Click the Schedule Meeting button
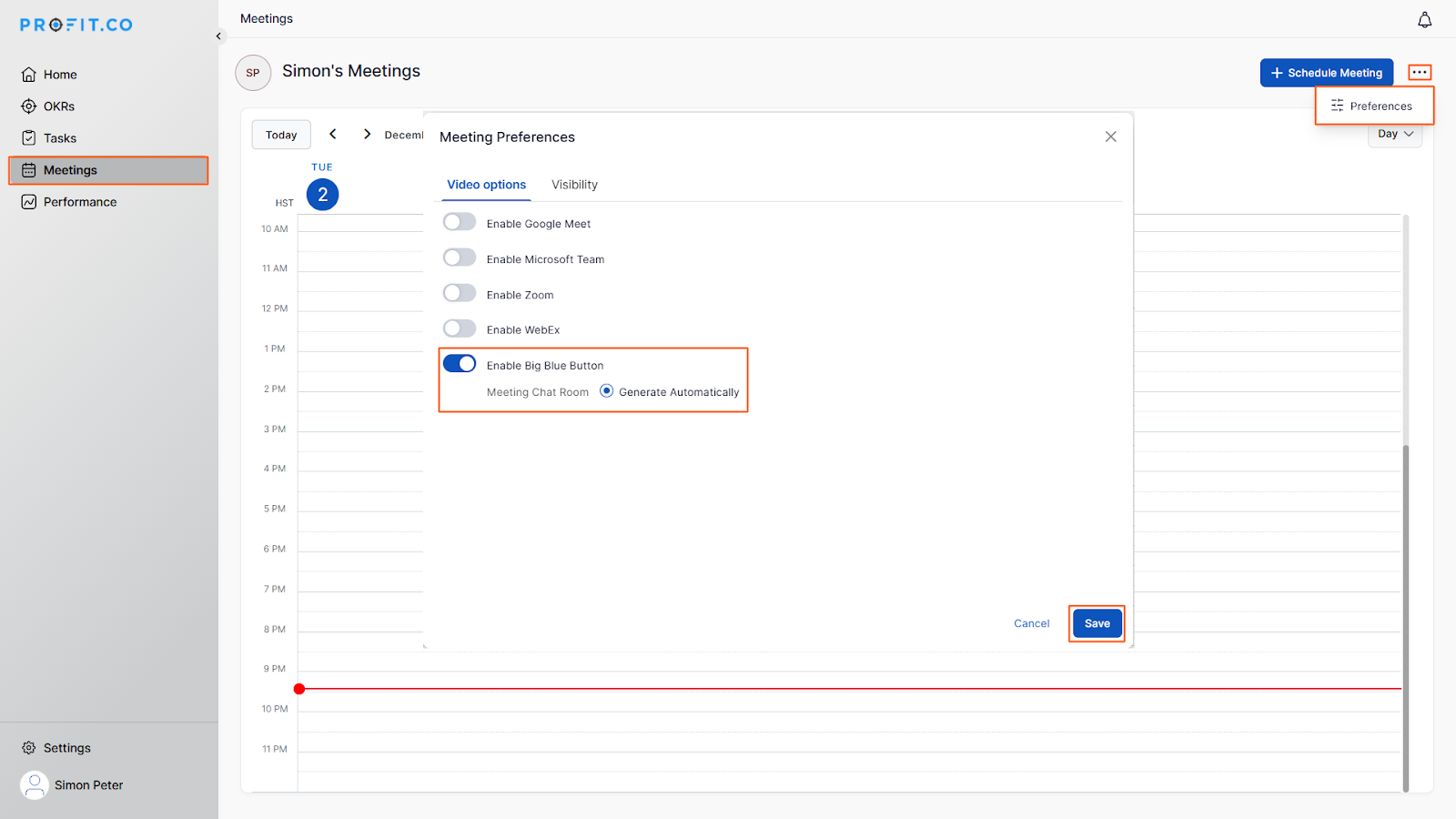The height and width of the screenshot is (819, 1456). [1327, 73]
